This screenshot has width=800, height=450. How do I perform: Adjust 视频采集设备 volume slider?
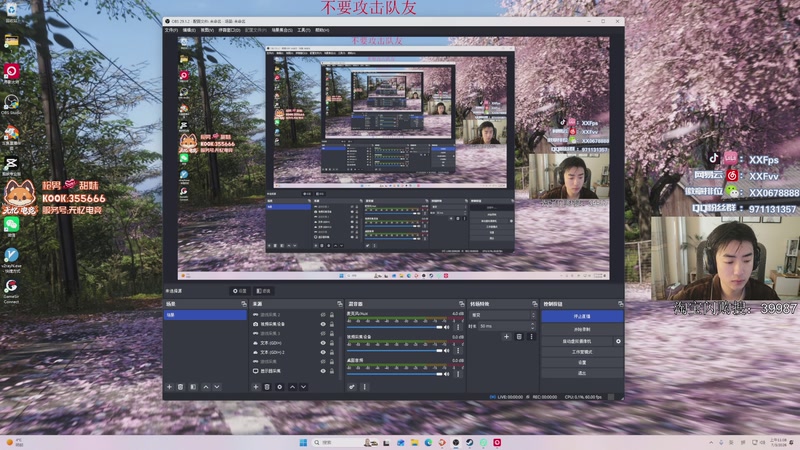(394, 351)
